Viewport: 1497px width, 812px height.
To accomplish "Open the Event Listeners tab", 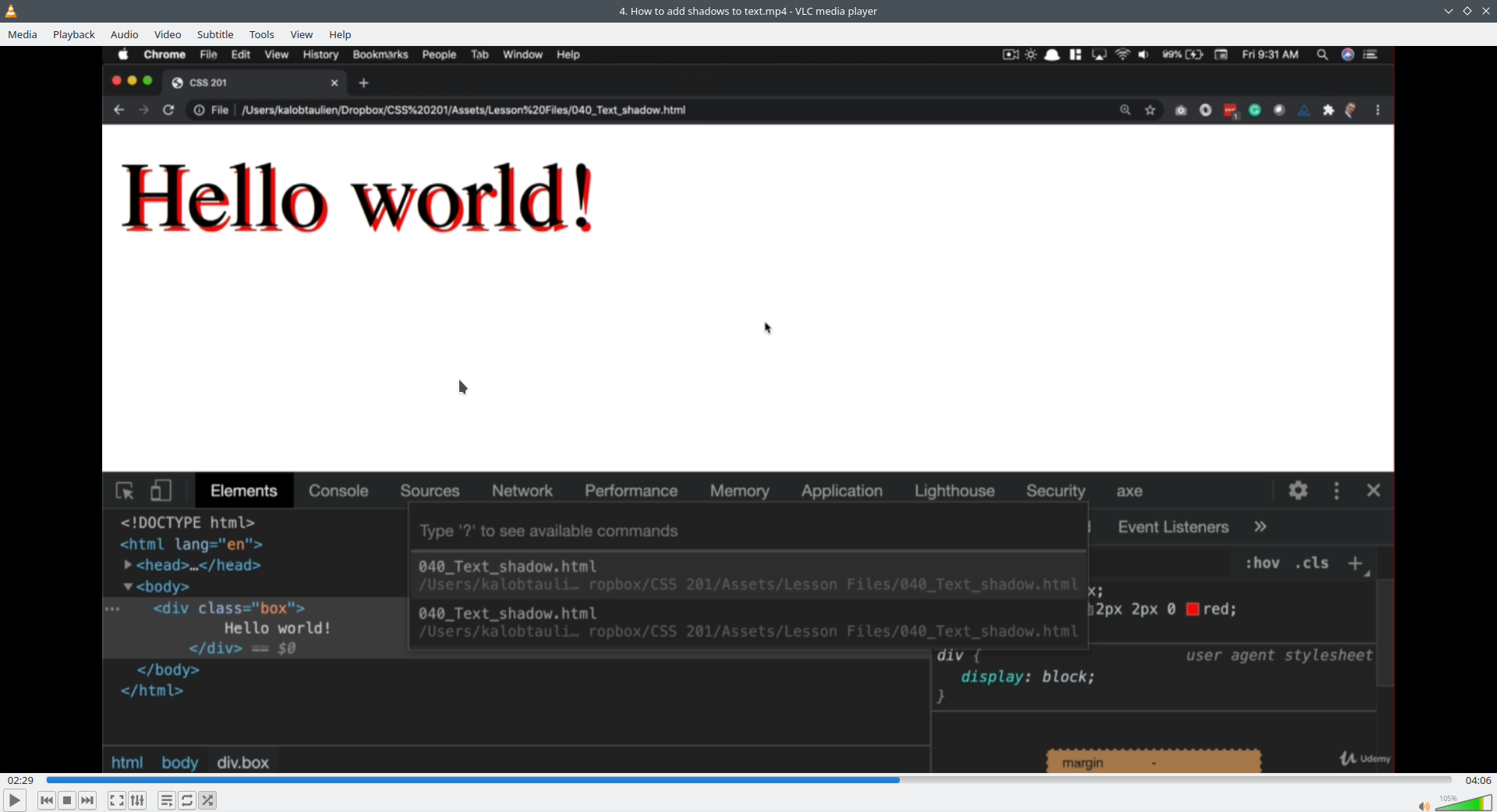I will 1173,527.
